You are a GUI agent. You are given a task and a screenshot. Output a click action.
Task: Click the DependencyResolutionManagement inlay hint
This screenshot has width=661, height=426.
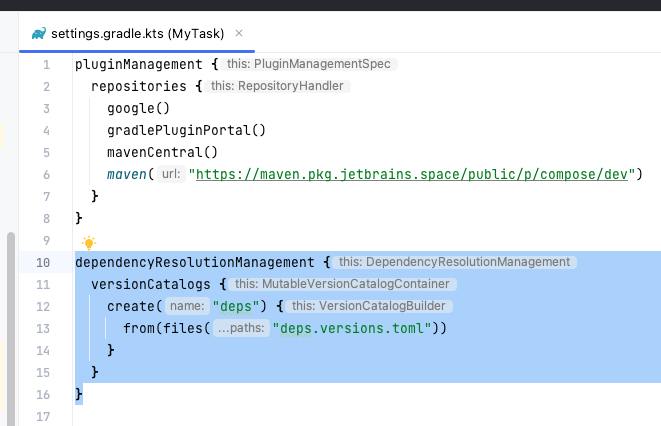coord(455,262)
